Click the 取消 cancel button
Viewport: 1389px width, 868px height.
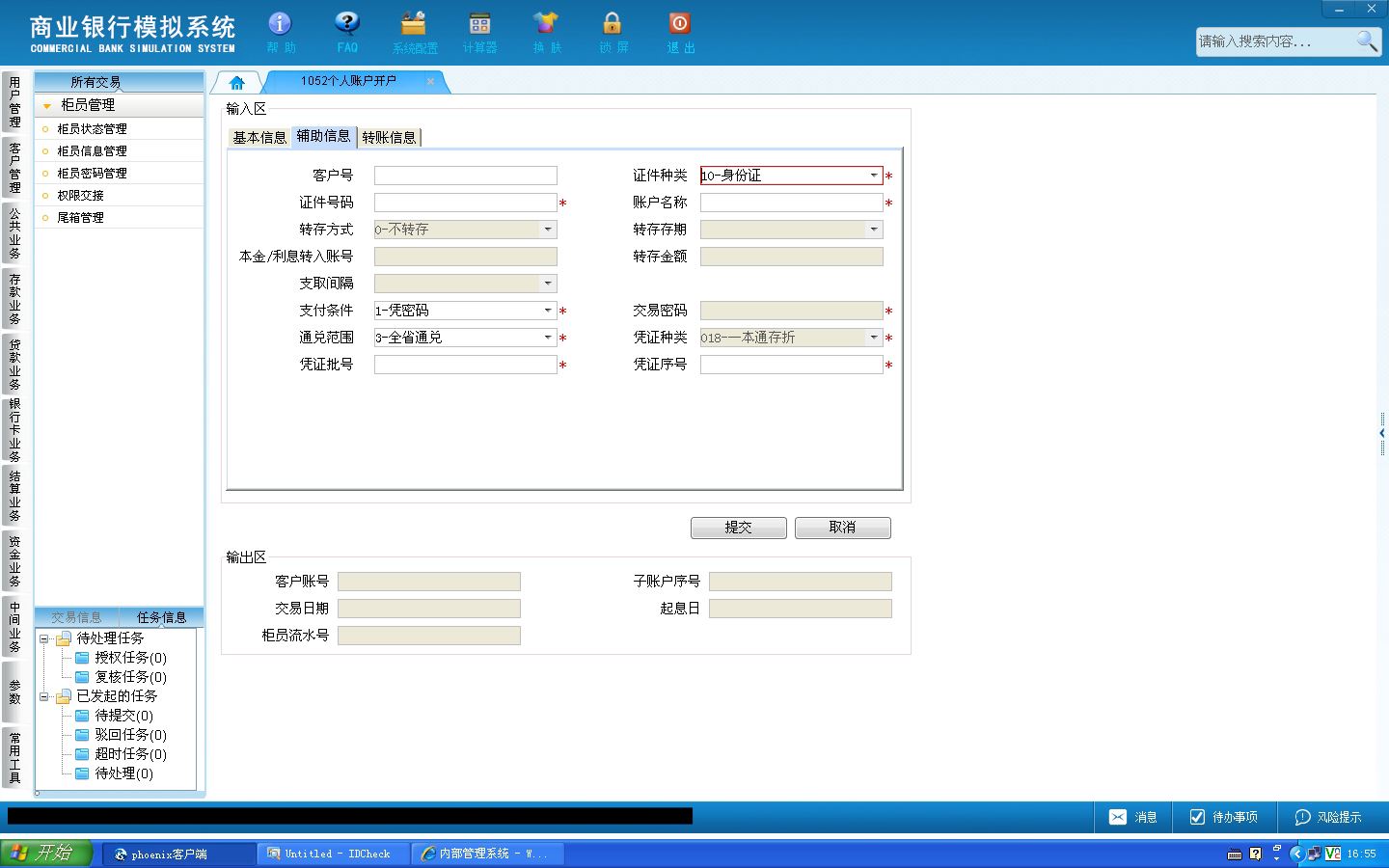click(x=842, y=528)
